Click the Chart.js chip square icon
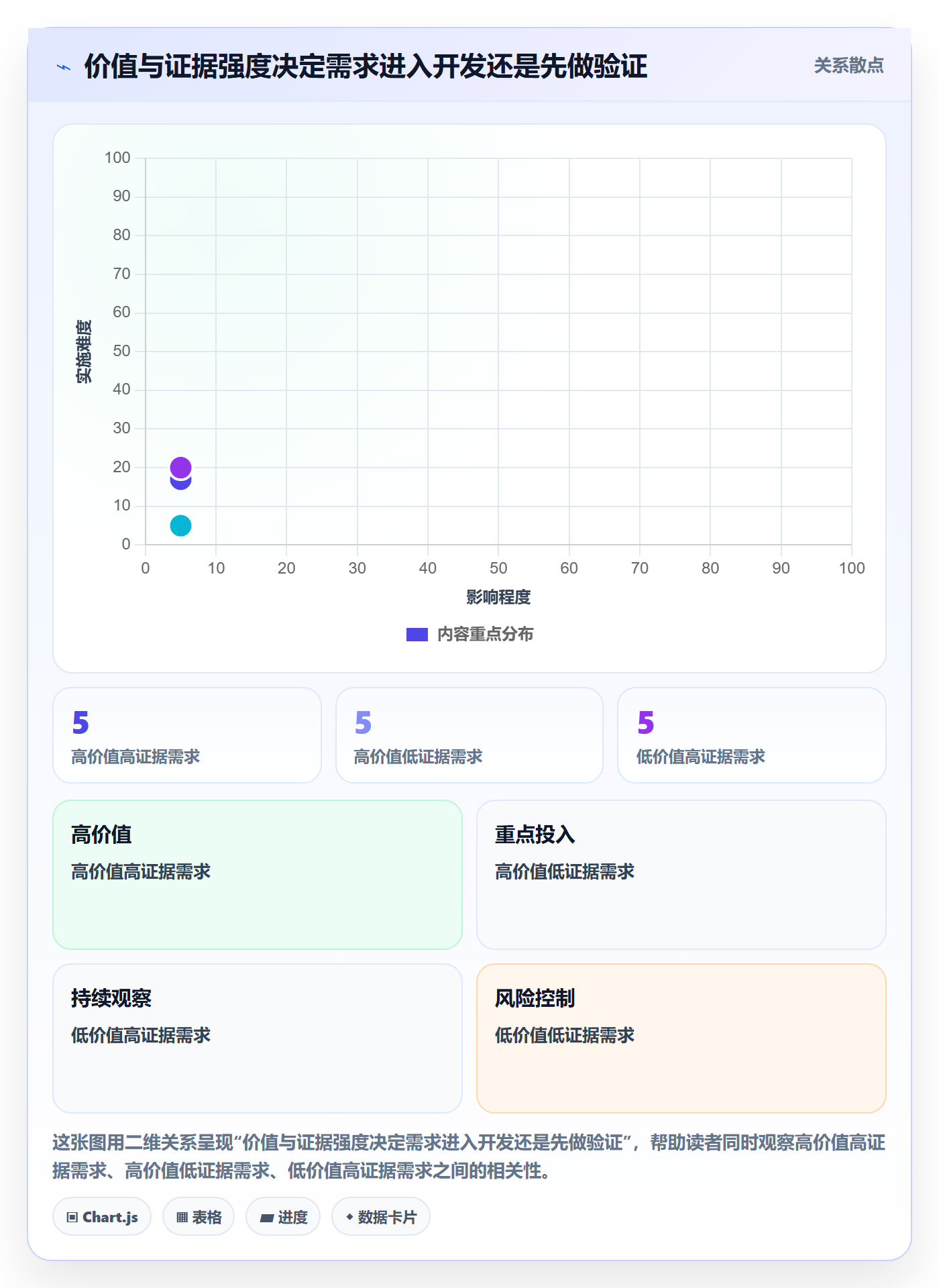 click(x=72, y=1218)
